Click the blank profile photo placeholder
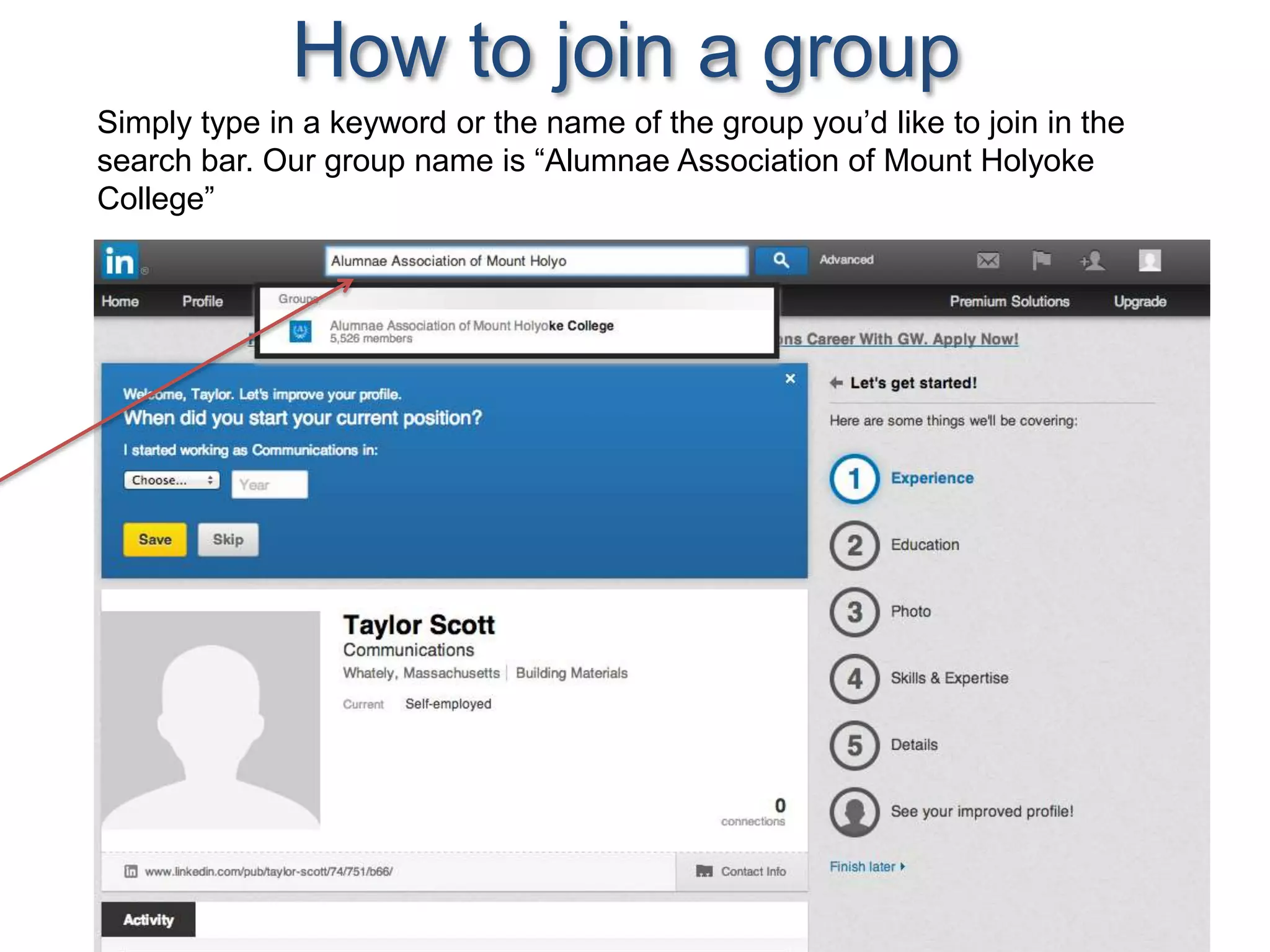 tap(211, 720)
